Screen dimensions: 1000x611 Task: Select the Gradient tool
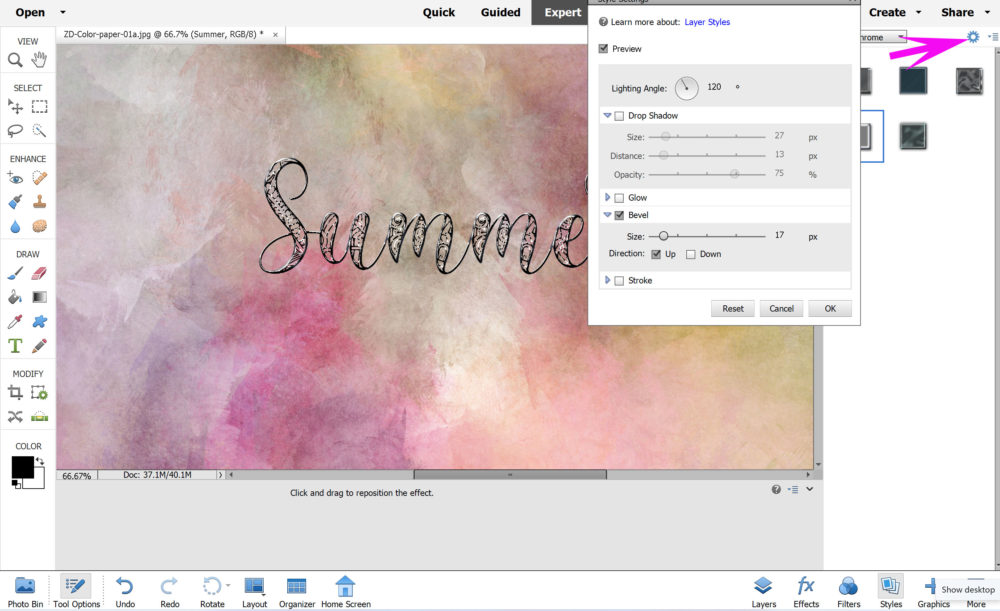pos(40,297)
